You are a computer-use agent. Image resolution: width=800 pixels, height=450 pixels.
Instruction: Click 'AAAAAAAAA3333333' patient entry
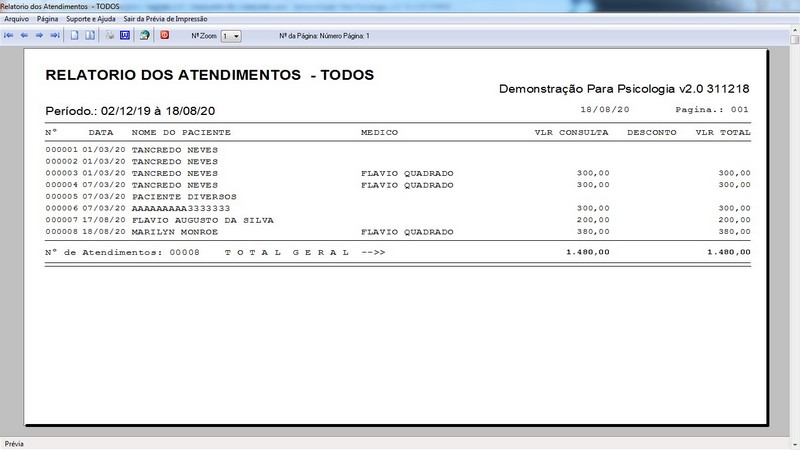click(181, 209)
